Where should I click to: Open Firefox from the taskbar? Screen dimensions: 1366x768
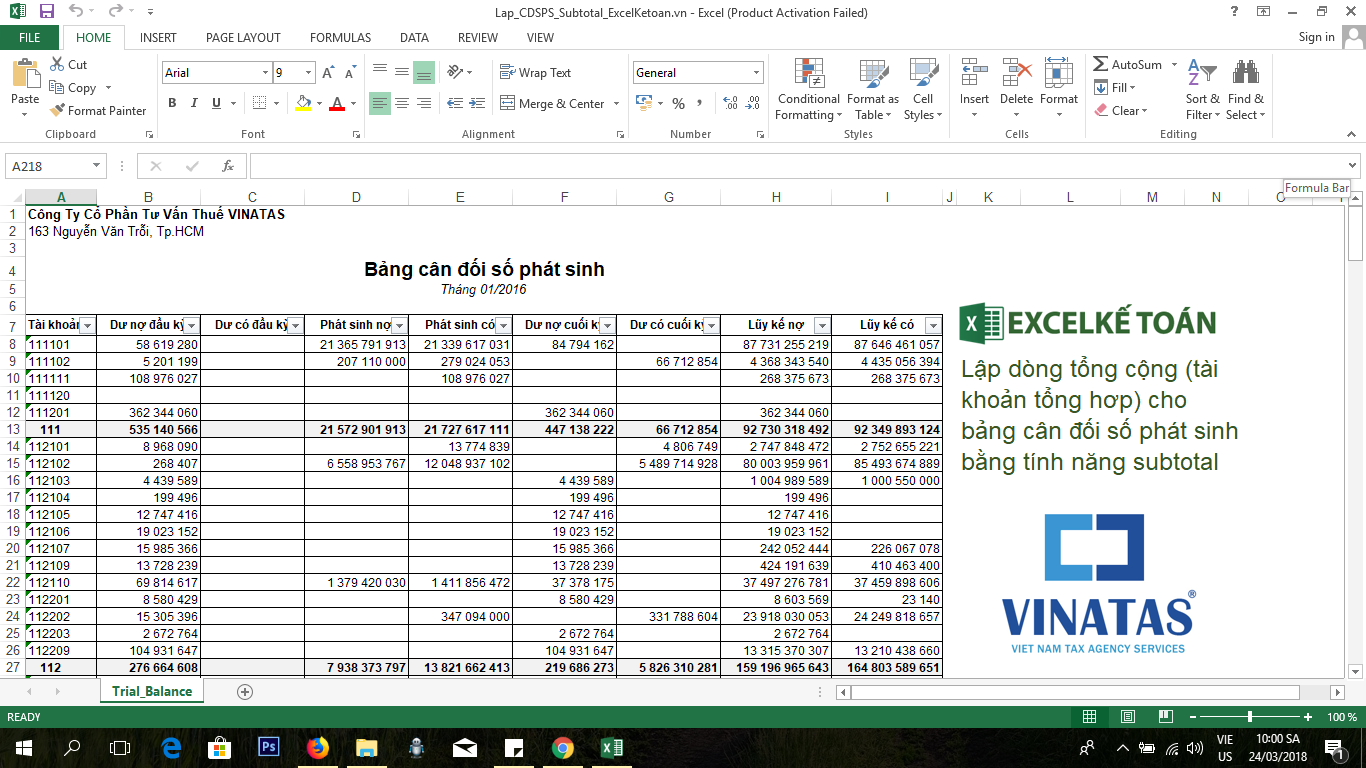click(317, 747)
